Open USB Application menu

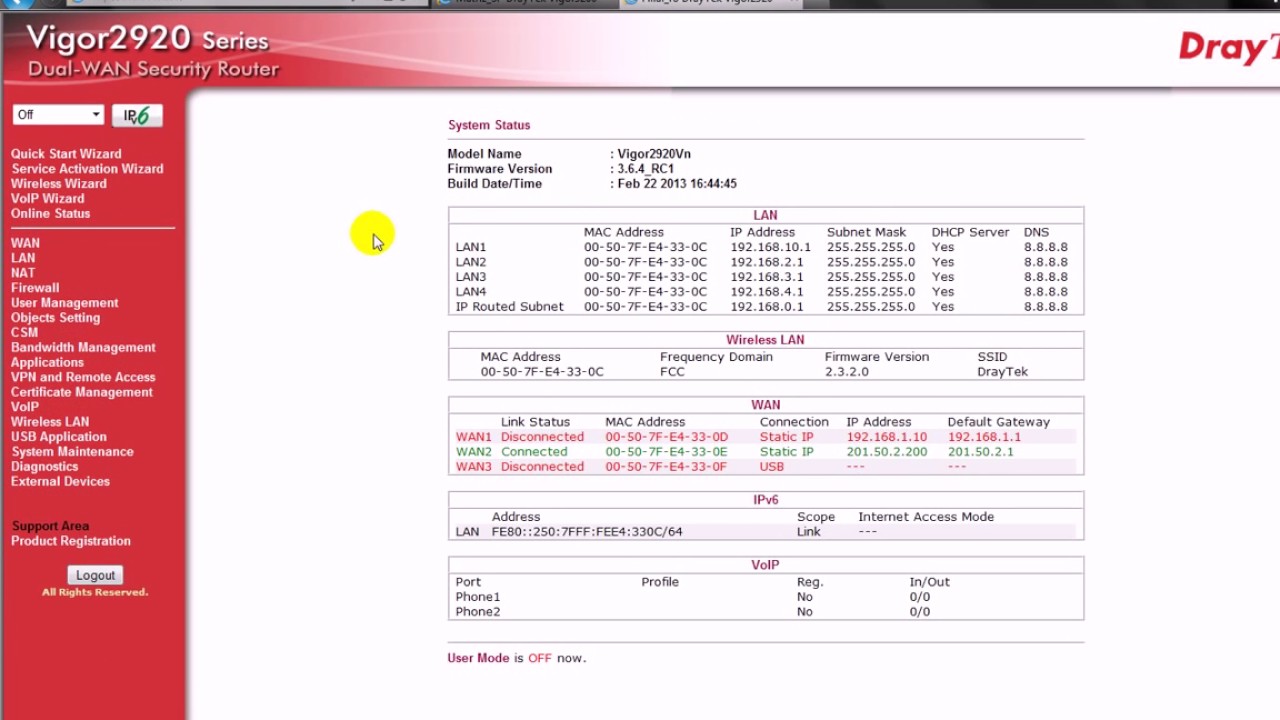[x=58, y=437]
